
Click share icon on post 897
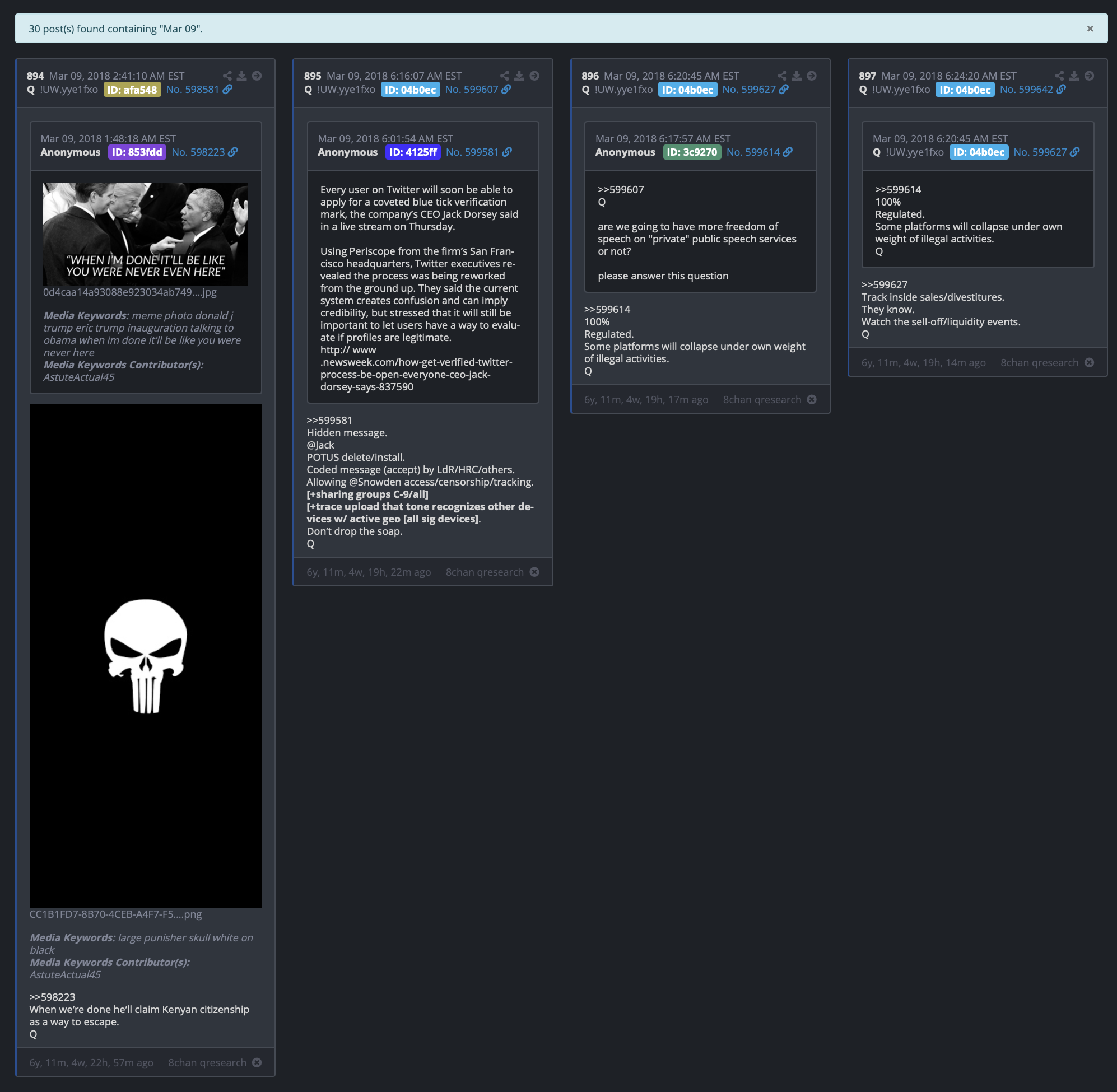[x=1059, y=76]
